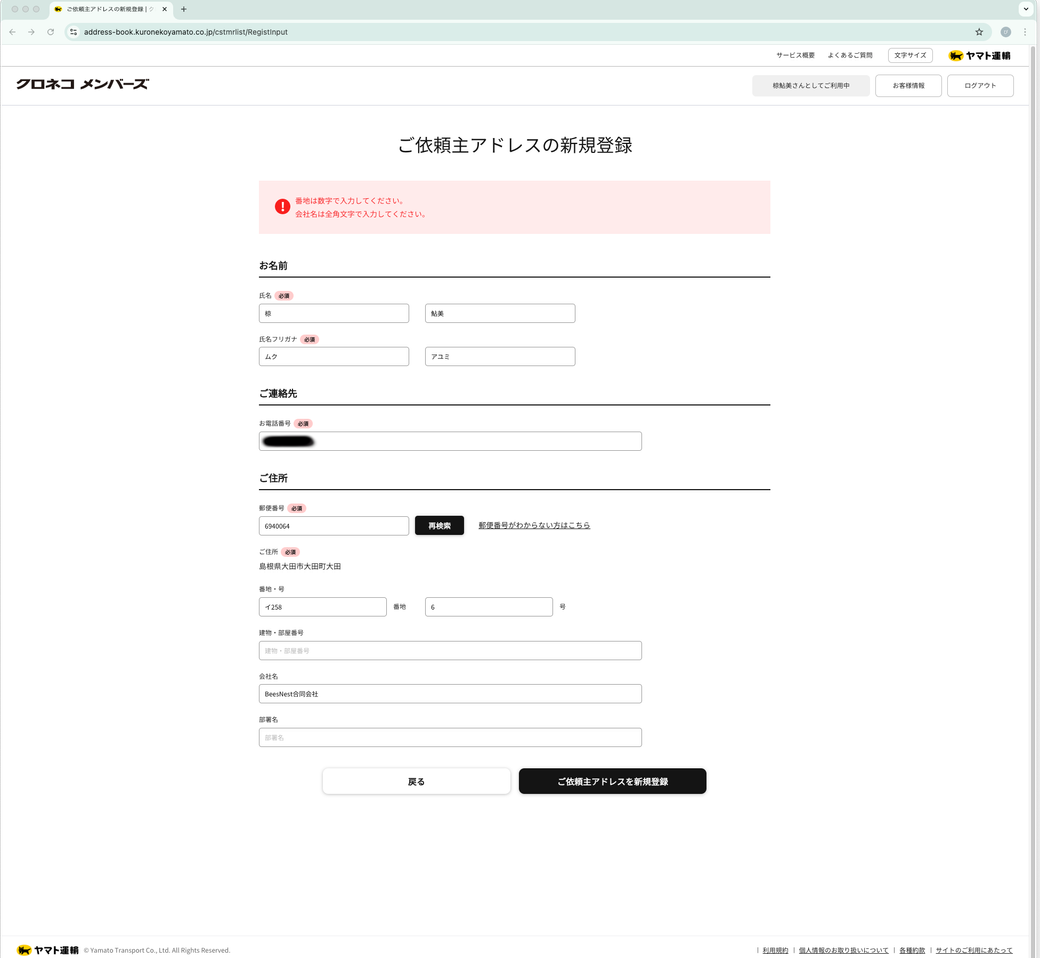
Task: Click the お電話番号 input field
Action: coord(450,441)
